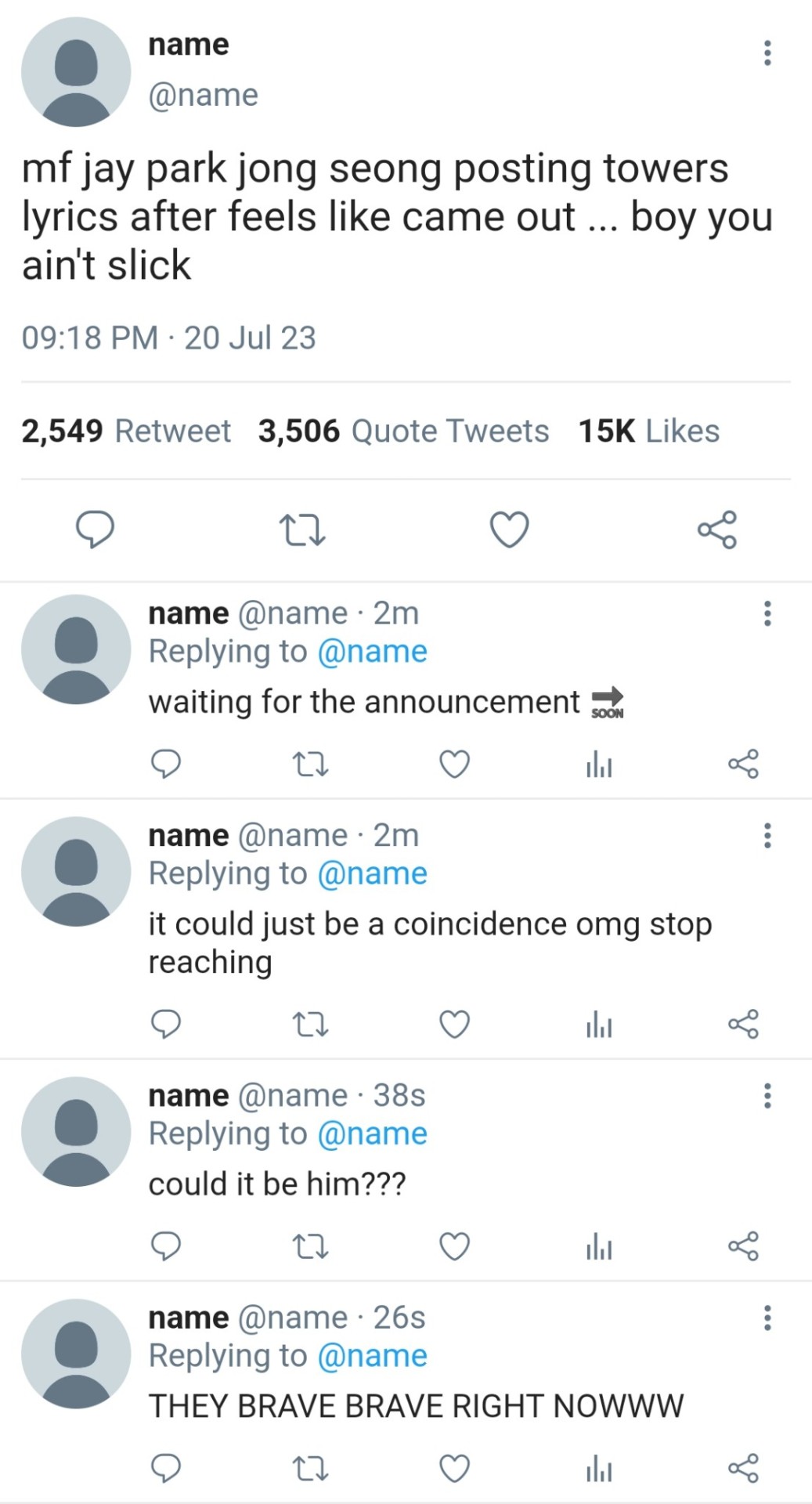Share the main tweet
This screenshot has width=812, height=1504.
[716, 530]
